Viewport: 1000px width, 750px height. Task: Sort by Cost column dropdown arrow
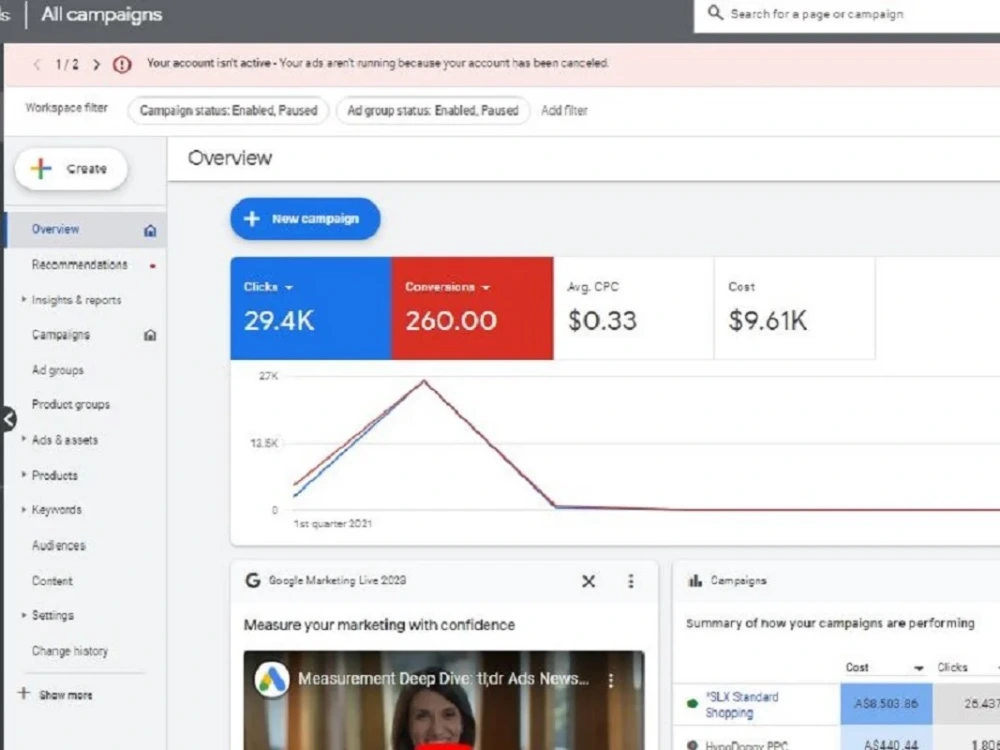point(918,668)
